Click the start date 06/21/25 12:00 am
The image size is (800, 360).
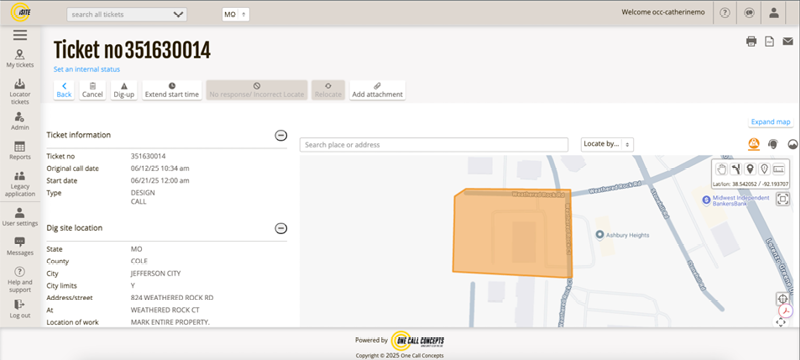click(160, 181)
